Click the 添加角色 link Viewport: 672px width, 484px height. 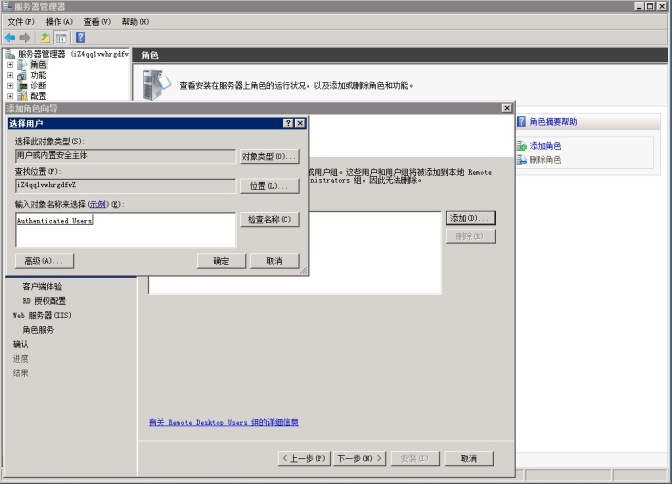pyautogui.click(x=545, y=146)
